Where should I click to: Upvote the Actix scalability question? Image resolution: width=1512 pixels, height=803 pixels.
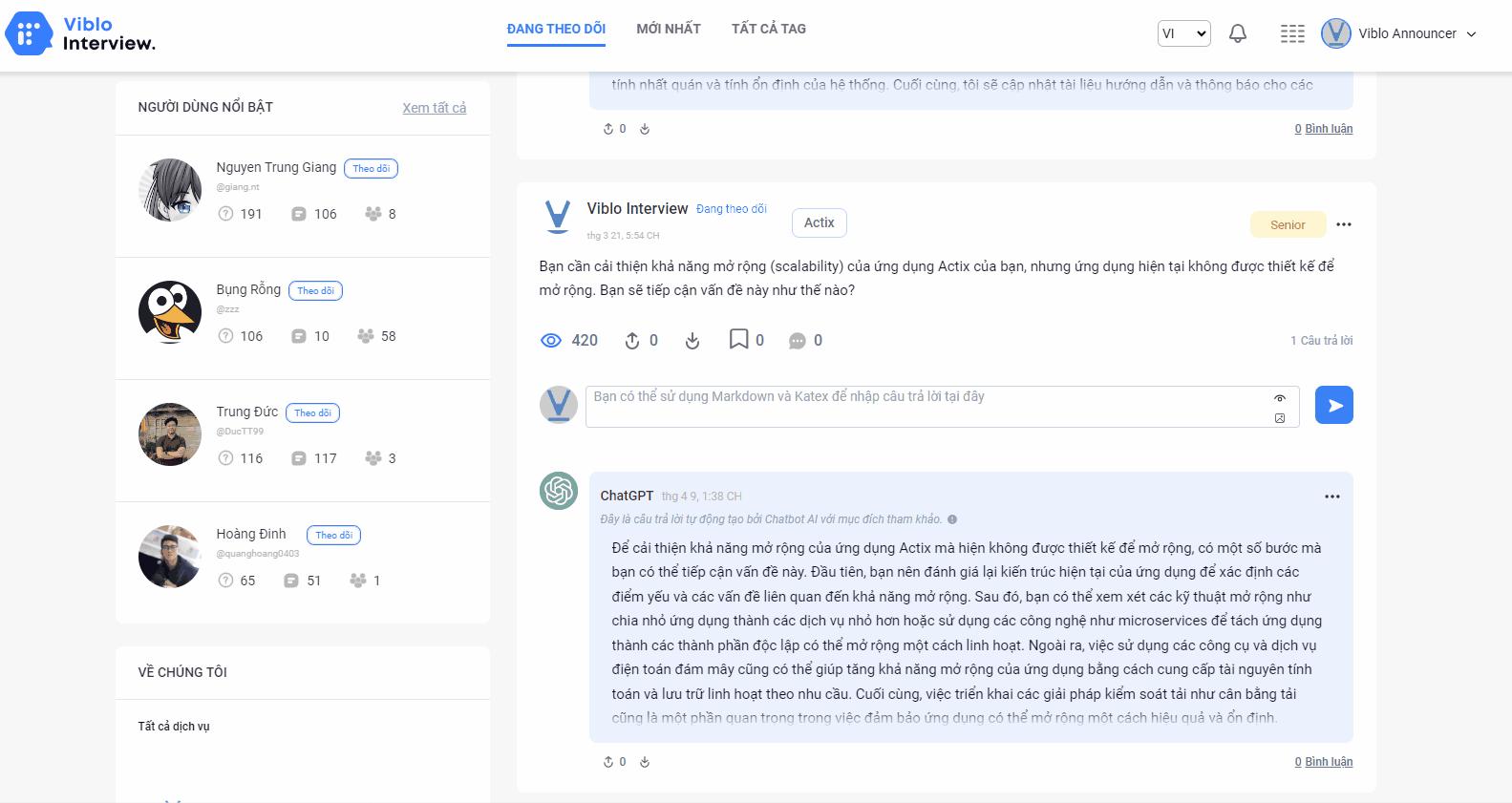631,340
